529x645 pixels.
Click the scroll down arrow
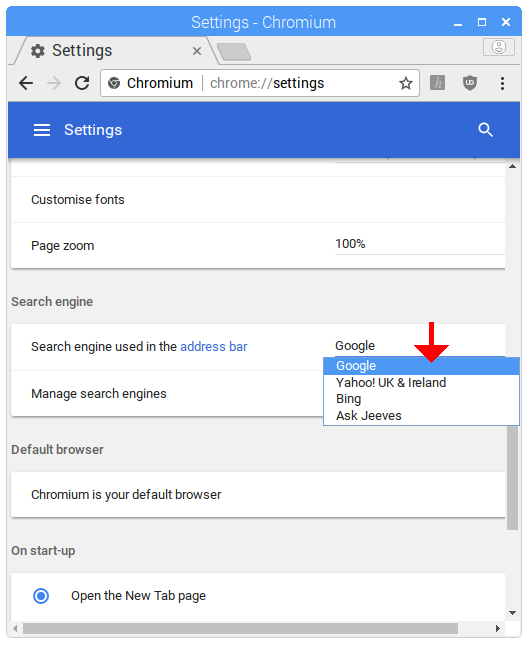click(x=513, y=613)
